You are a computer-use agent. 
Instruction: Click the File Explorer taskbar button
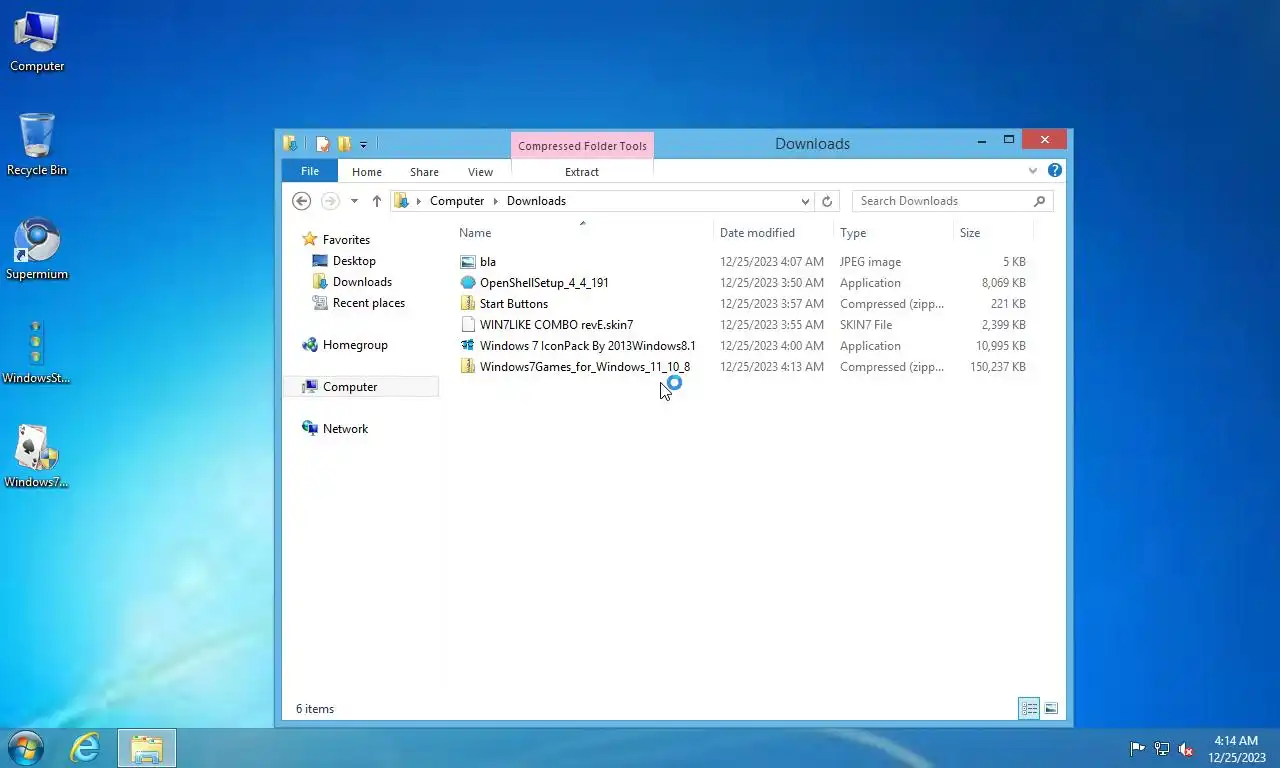[147, 748]
